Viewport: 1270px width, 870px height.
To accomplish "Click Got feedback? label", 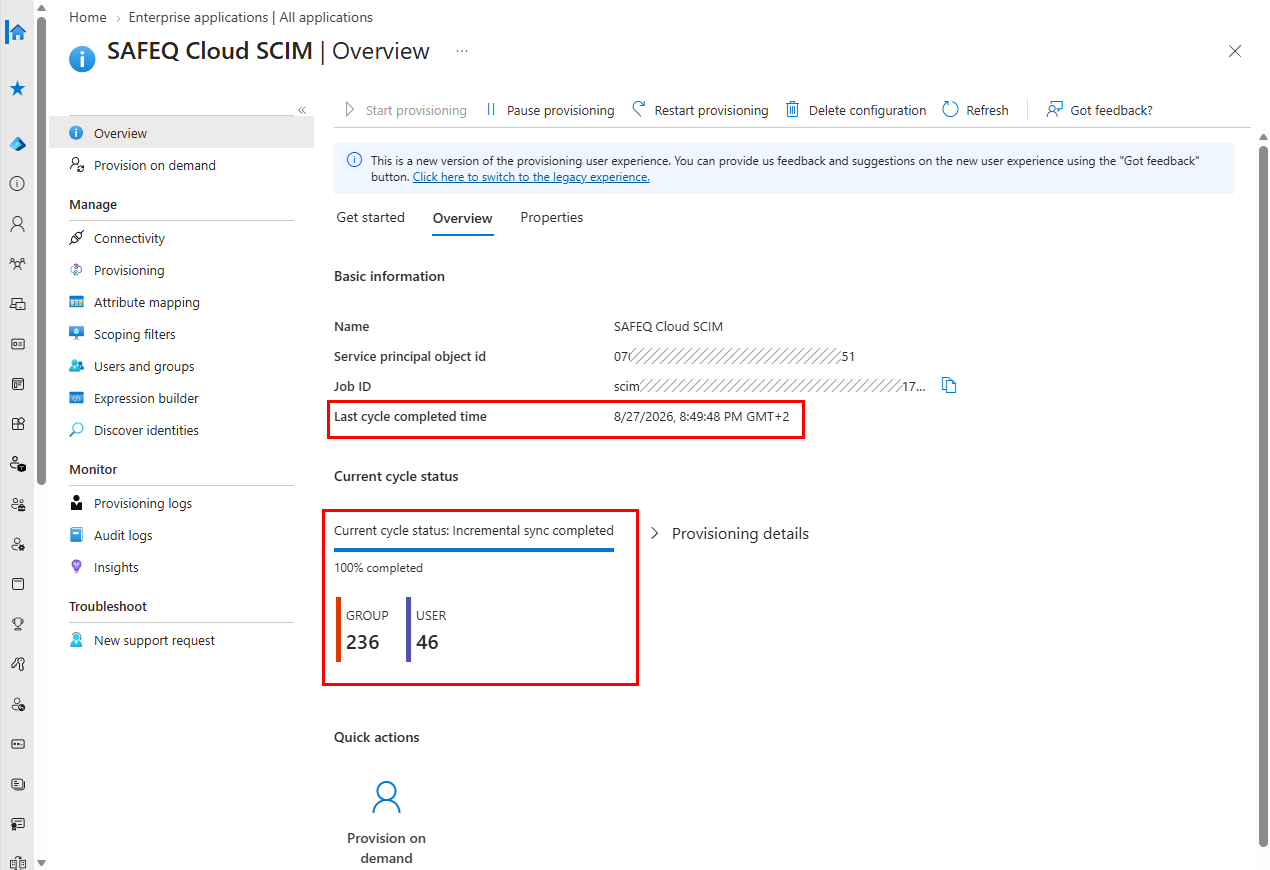I will [1111, 110].
